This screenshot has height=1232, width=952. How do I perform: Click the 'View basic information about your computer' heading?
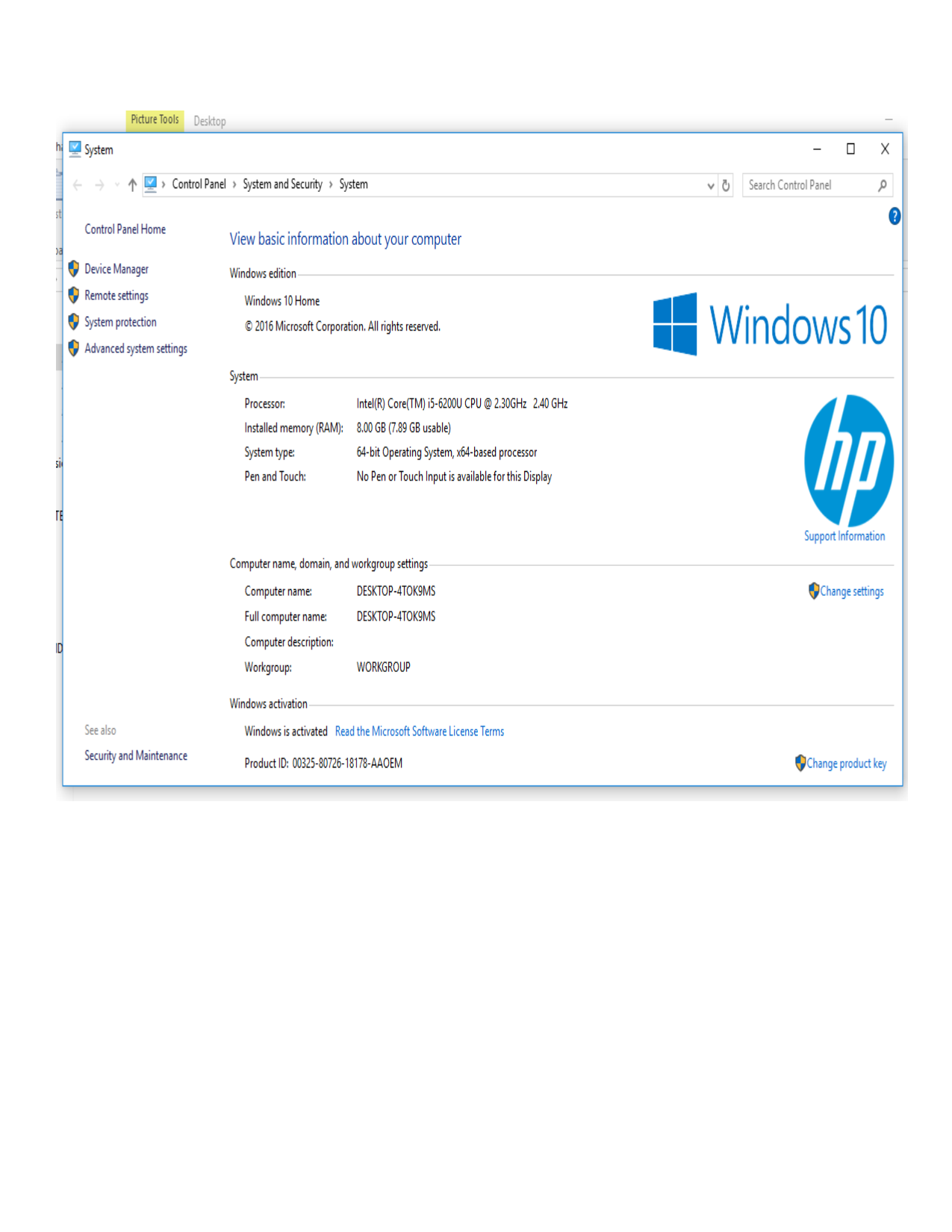tap(346, 239)
